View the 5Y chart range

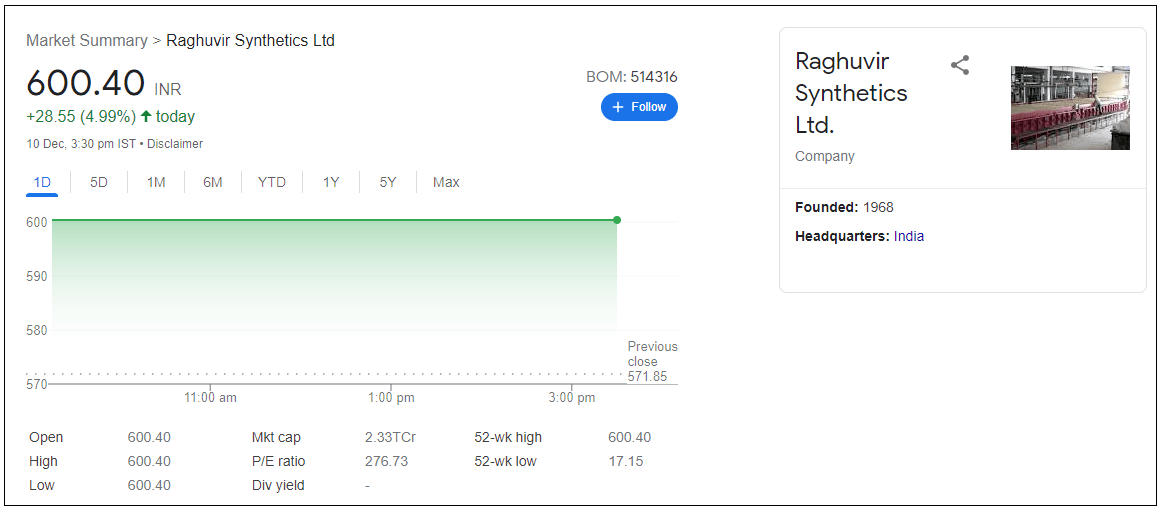coord(388,182)
